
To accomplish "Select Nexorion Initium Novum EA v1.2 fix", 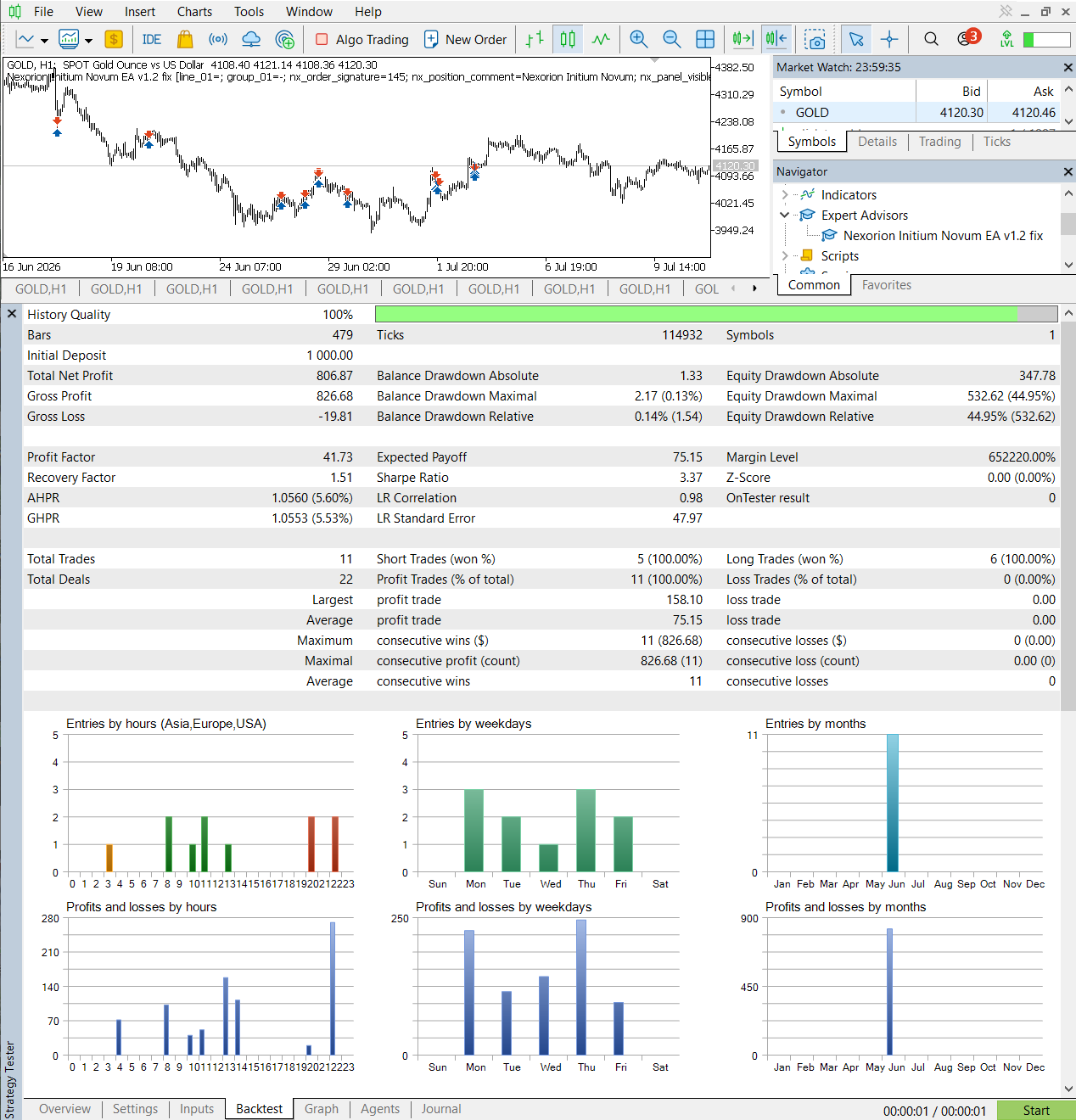I will 943,235.
